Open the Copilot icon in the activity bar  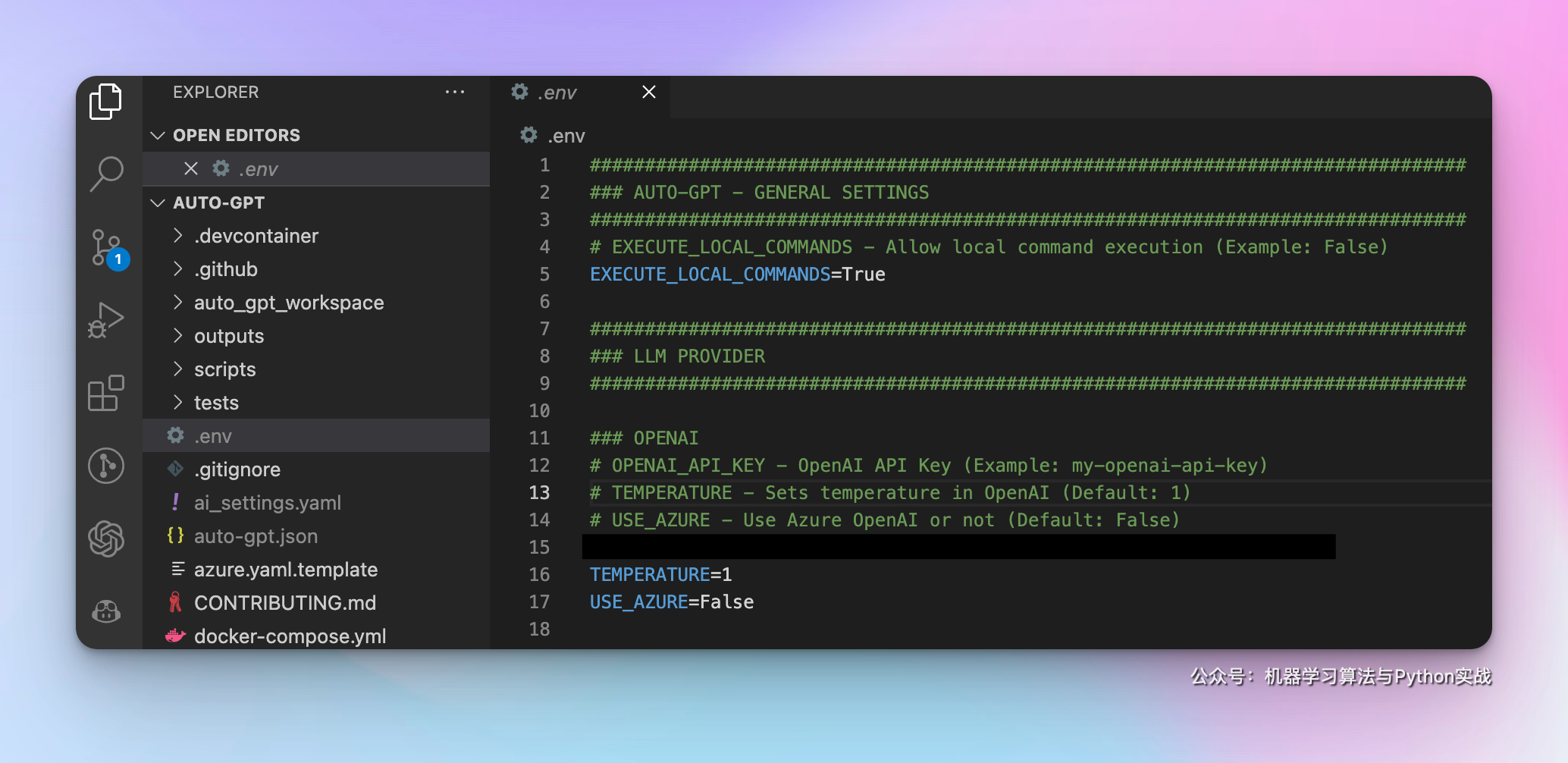tap(106, 611)
